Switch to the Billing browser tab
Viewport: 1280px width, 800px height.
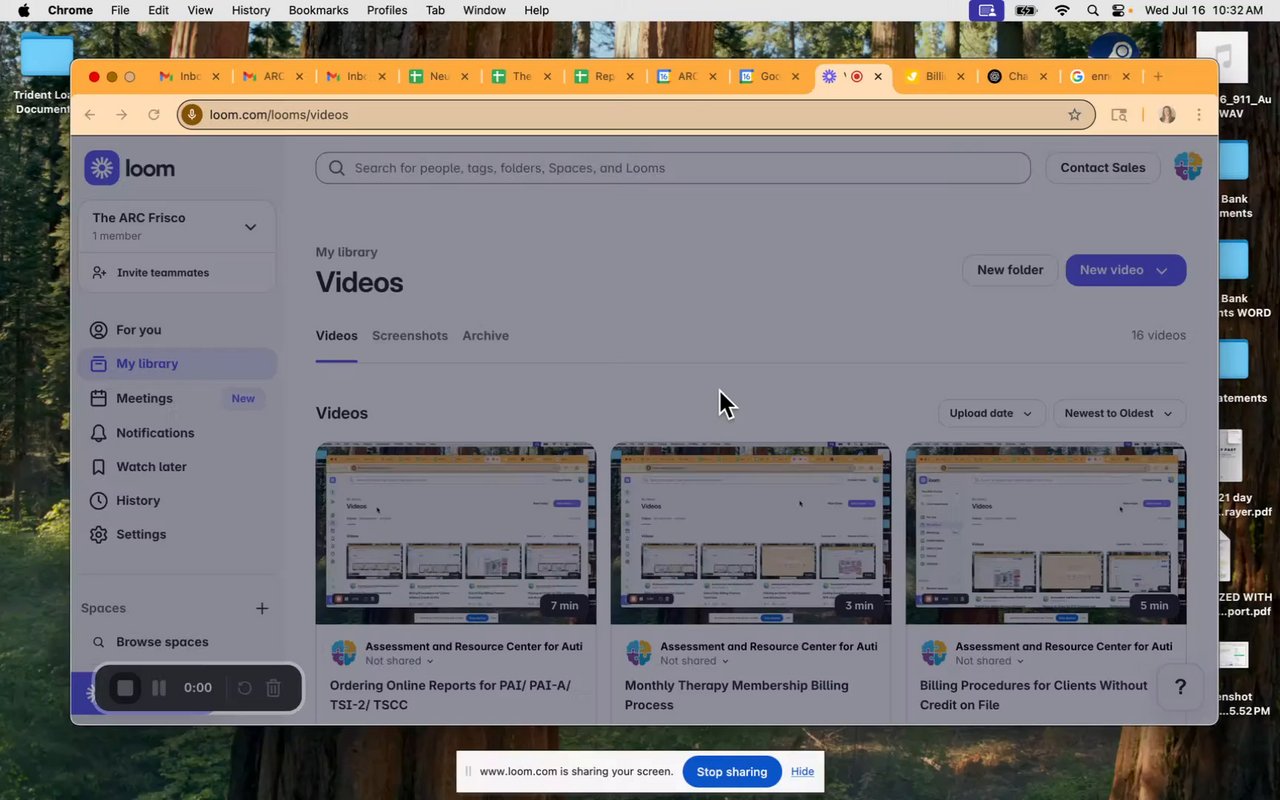[935, 76]
